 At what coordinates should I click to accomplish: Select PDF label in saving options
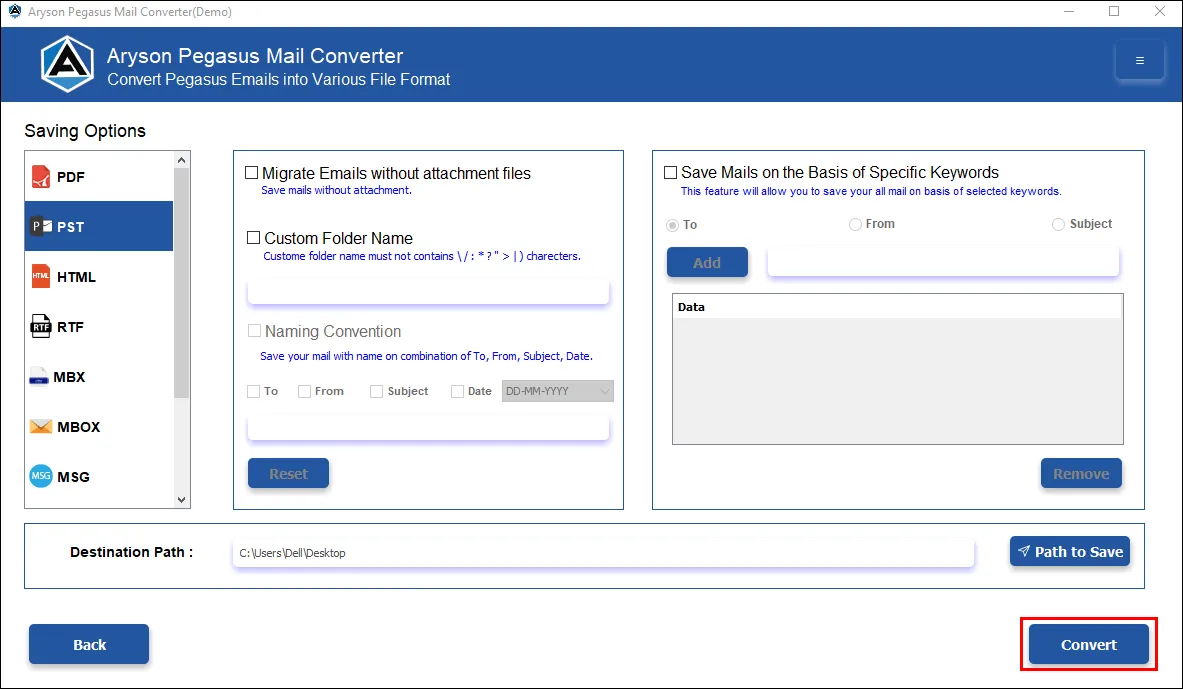pyautogui.click(x=71, y=177)
